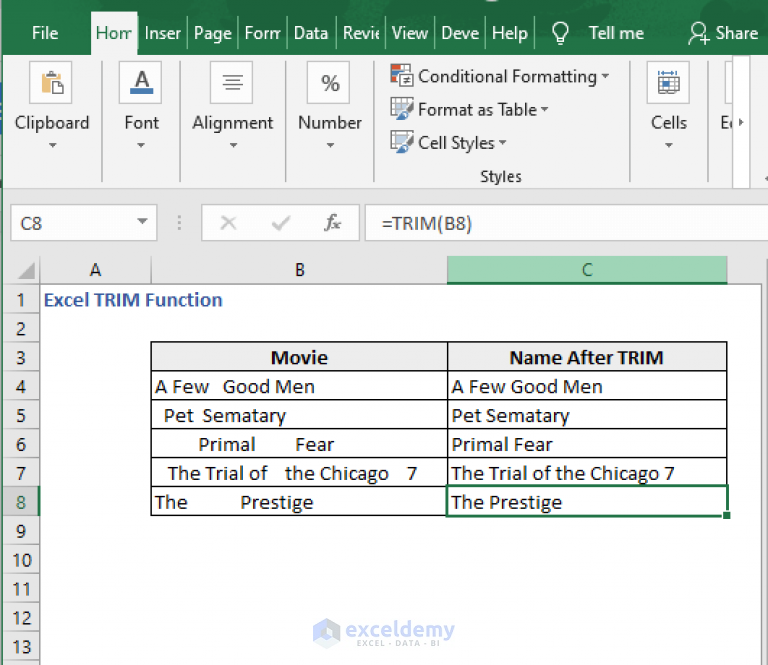Open the Conditional Formatting dropdown arrow
768x665 pixels.
tap(605, 76)
